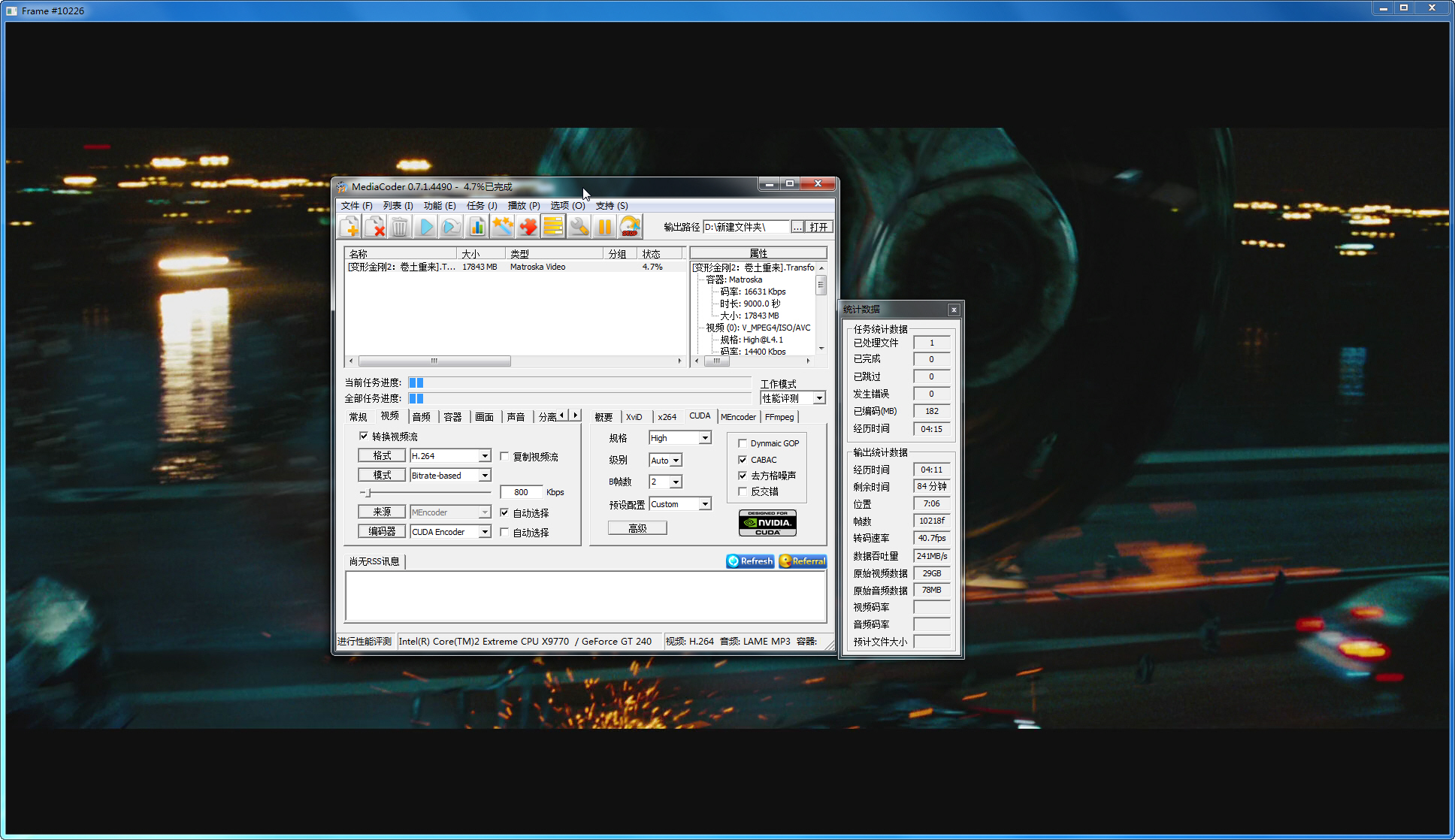Launch the magic wand wizard icon

(502, 226)
